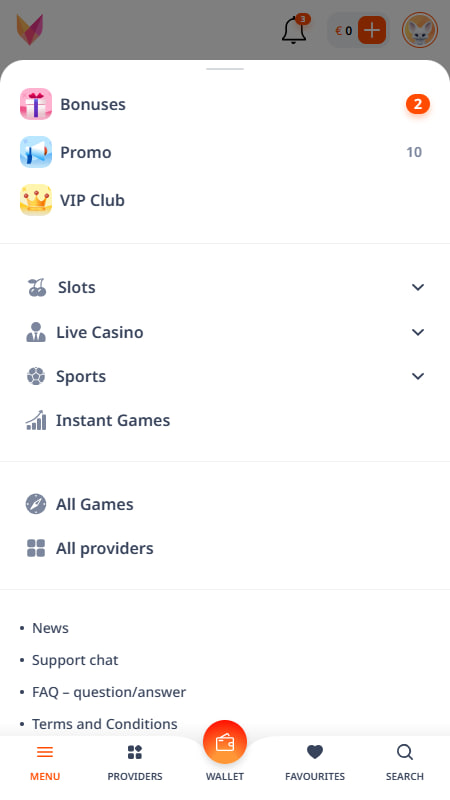This screenshot has width=450, height=800.
Task: Open the Search bottom tab
Action: 405,763
